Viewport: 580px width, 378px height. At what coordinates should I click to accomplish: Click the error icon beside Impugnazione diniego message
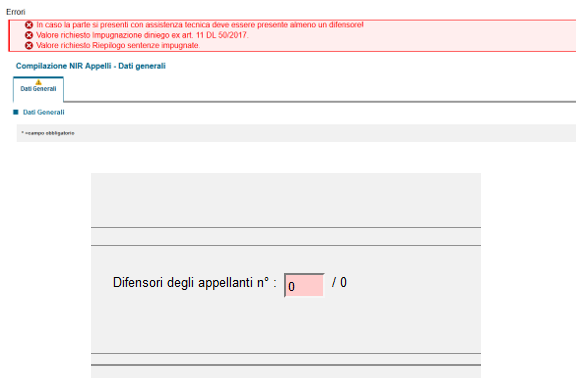click(29, 35)
